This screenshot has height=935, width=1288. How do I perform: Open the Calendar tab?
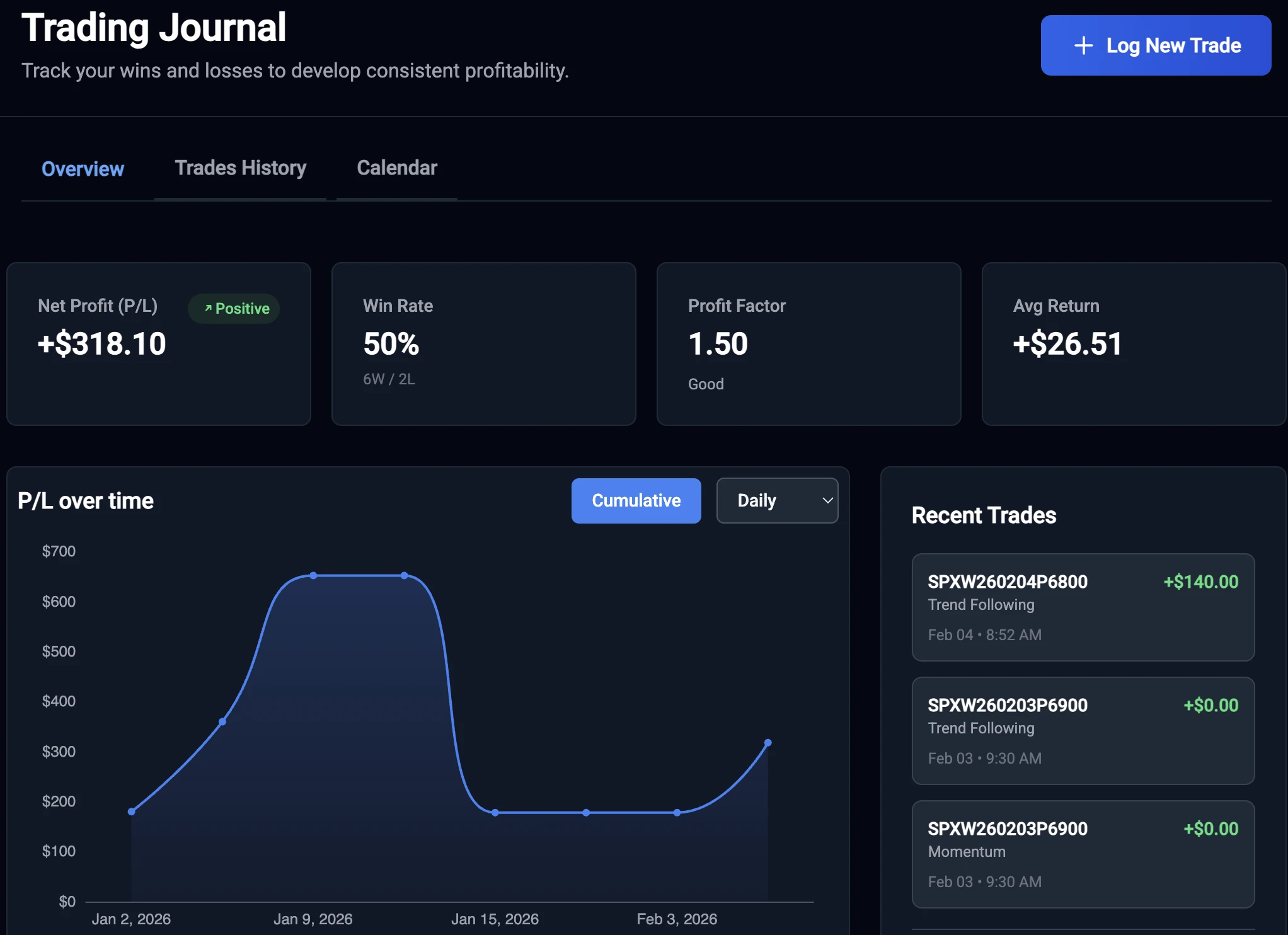click(x=396, y=168)
